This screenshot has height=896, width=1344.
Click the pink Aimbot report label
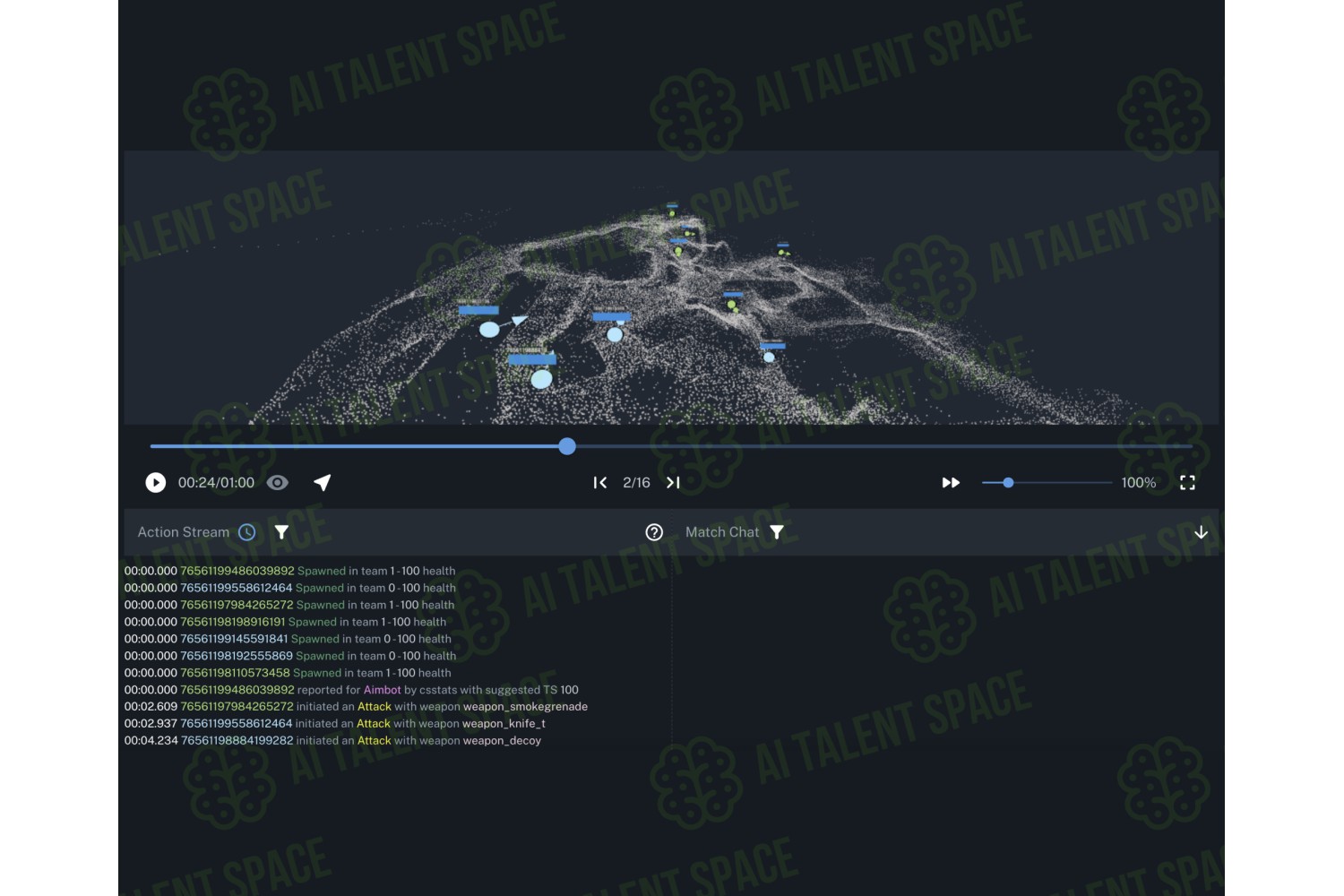(x=383, y=690)
